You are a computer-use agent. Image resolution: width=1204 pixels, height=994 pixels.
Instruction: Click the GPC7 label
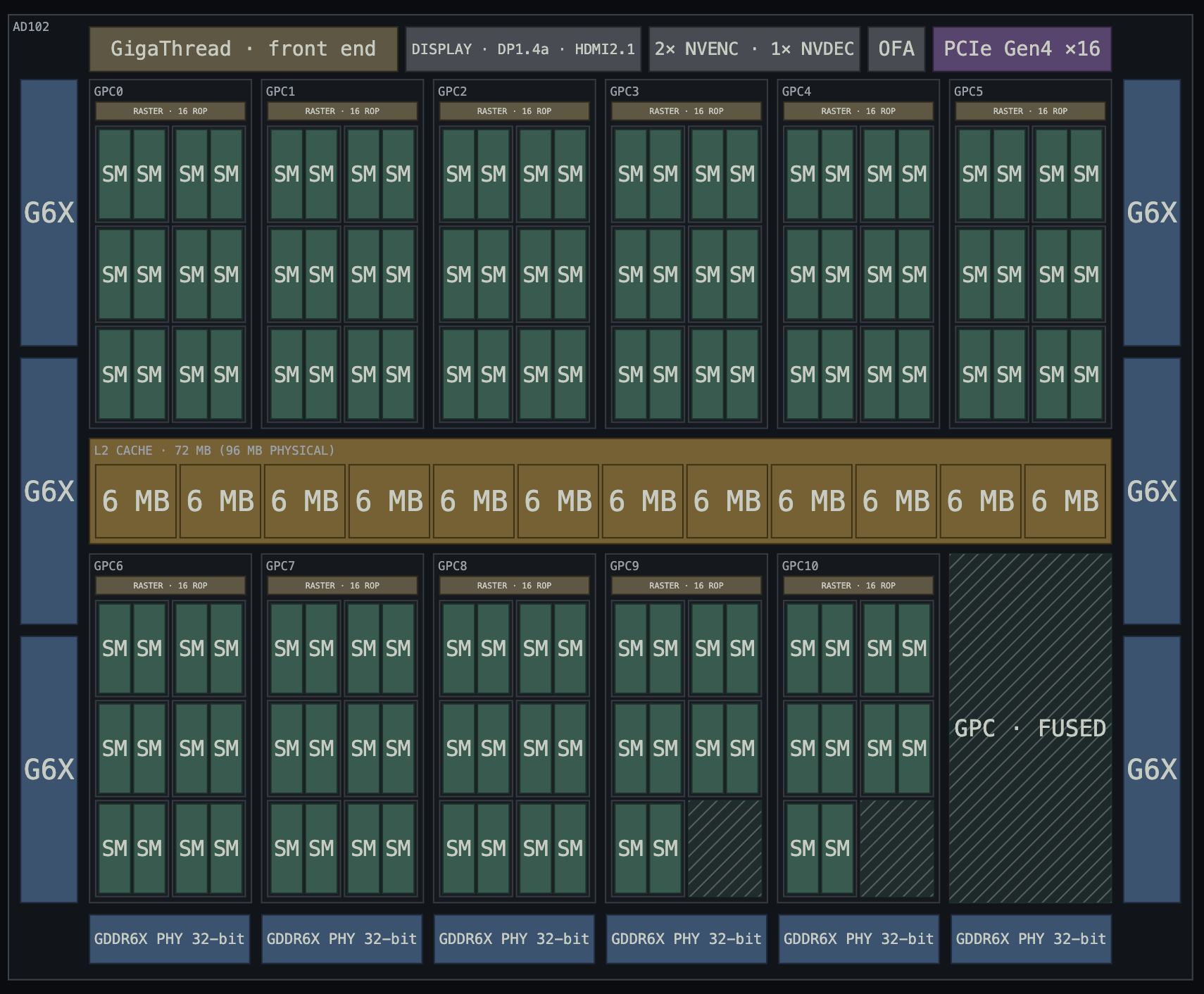280,566
